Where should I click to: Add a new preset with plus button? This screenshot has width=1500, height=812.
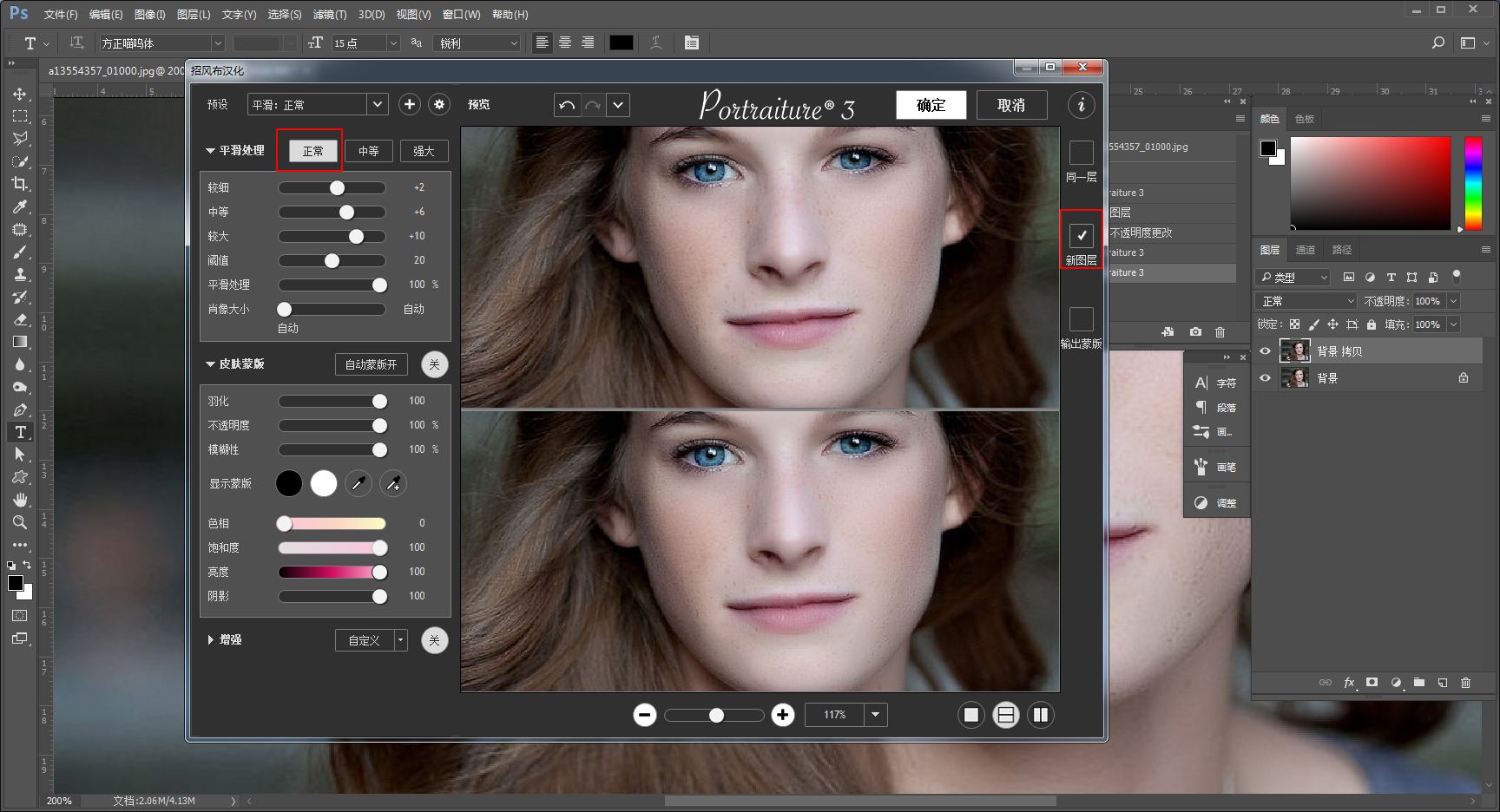tap(410, 104)
